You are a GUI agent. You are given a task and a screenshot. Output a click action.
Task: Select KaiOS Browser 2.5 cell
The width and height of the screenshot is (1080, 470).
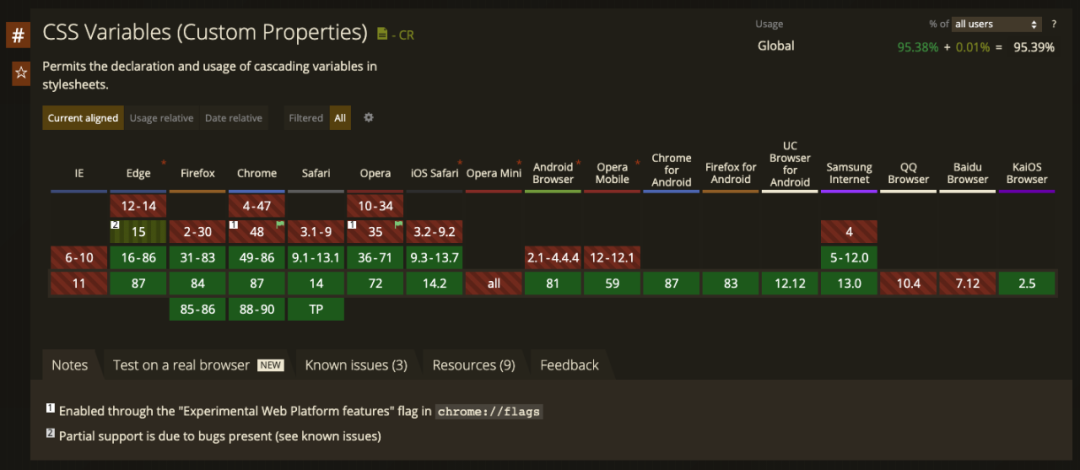click(x=1027, y=283)
